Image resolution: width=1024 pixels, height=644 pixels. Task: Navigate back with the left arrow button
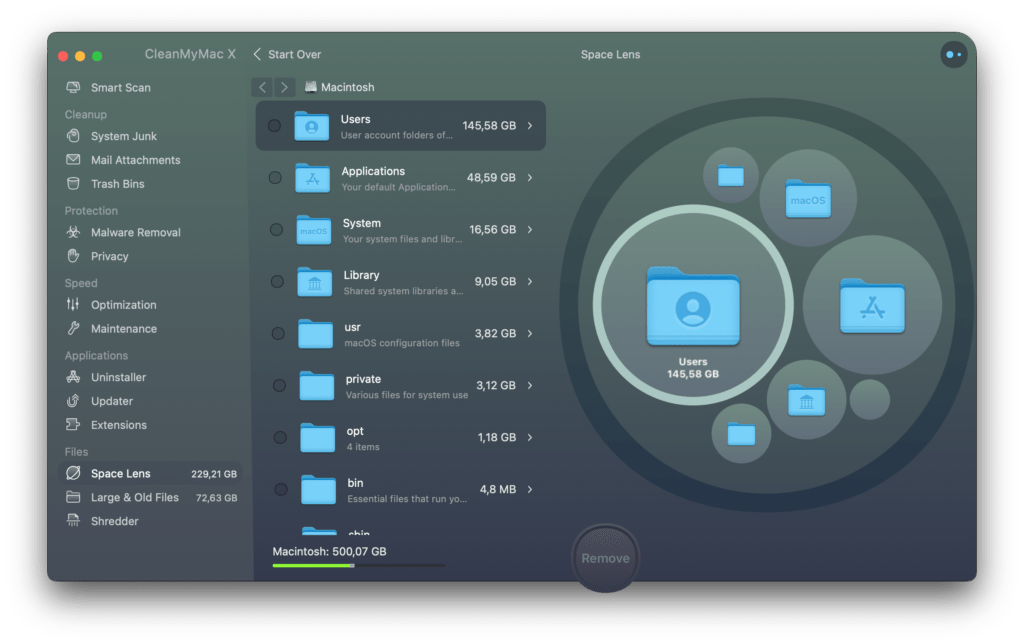(x=262, y=88)
